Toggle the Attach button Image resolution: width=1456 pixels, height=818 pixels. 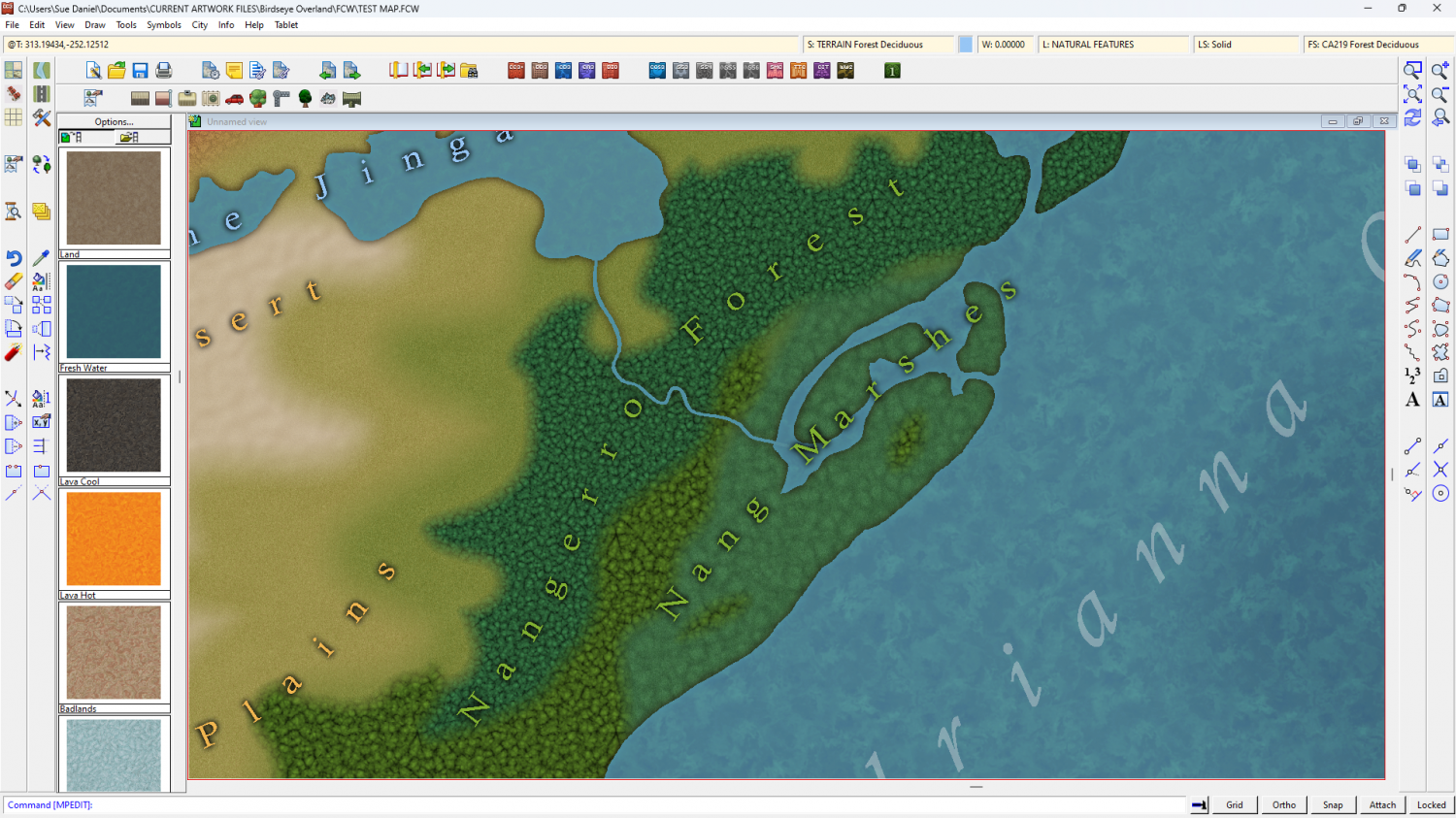pyautogui.click(x=1382, y=804)
